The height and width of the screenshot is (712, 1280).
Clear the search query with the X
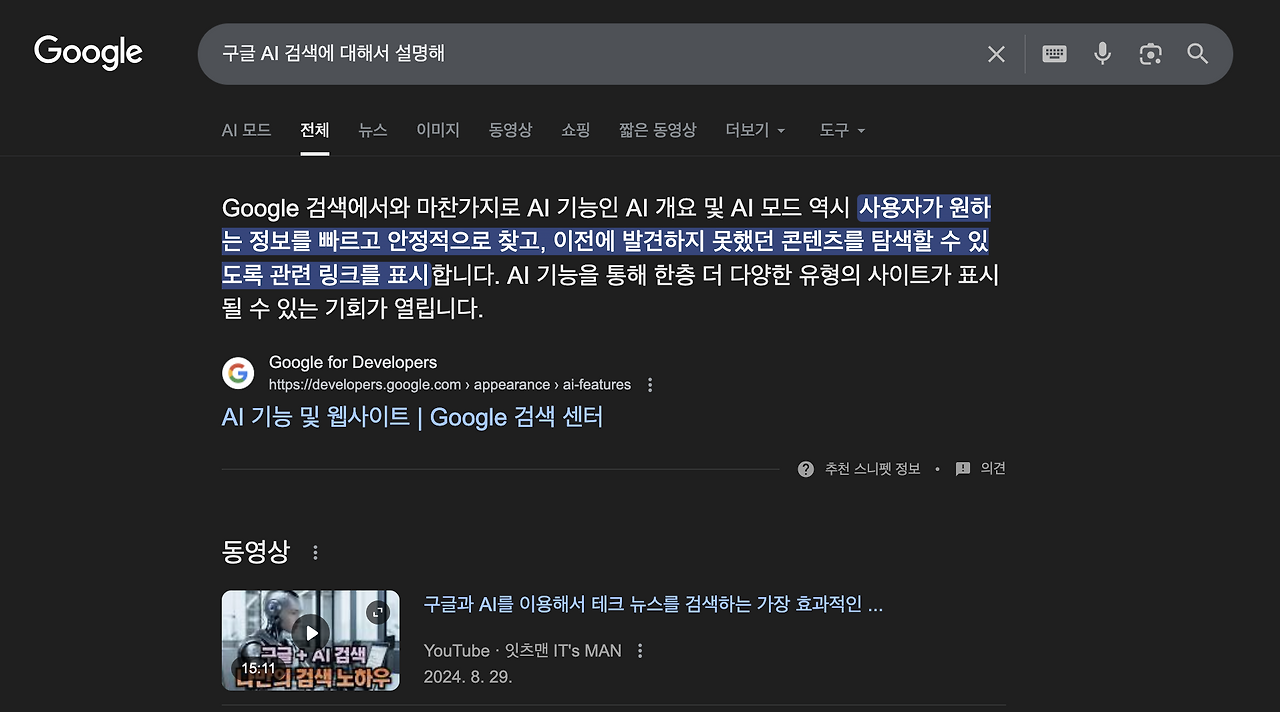click(x=996, y=54)
